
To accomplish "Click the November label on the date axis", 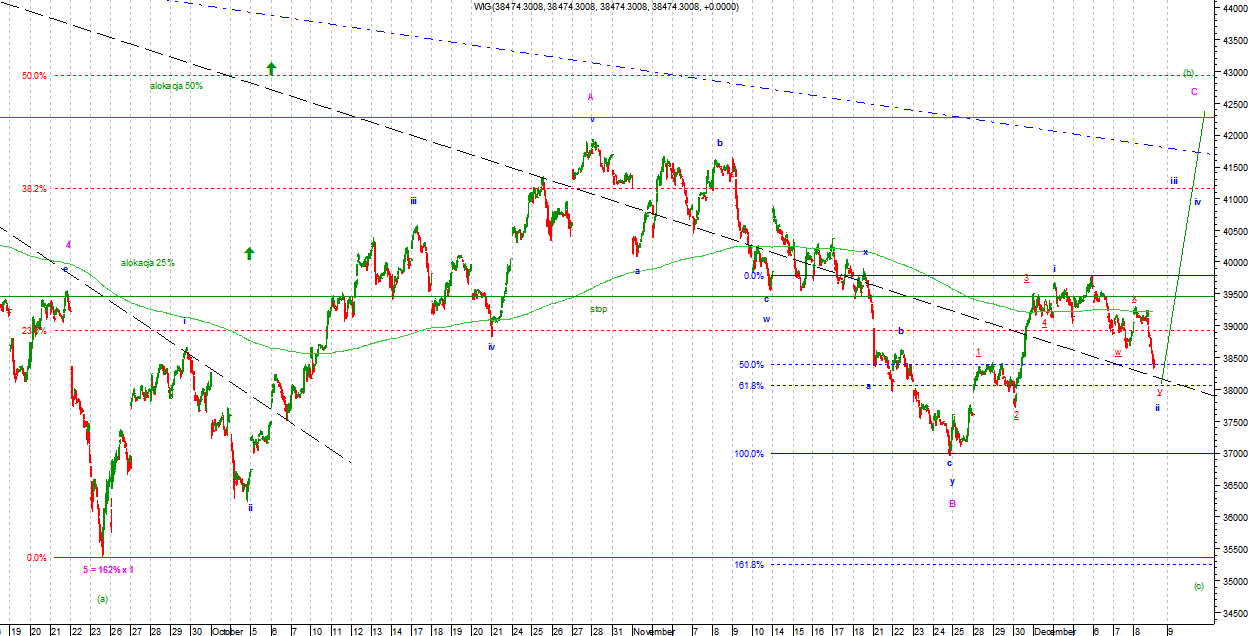I will [x=654, y=631].
